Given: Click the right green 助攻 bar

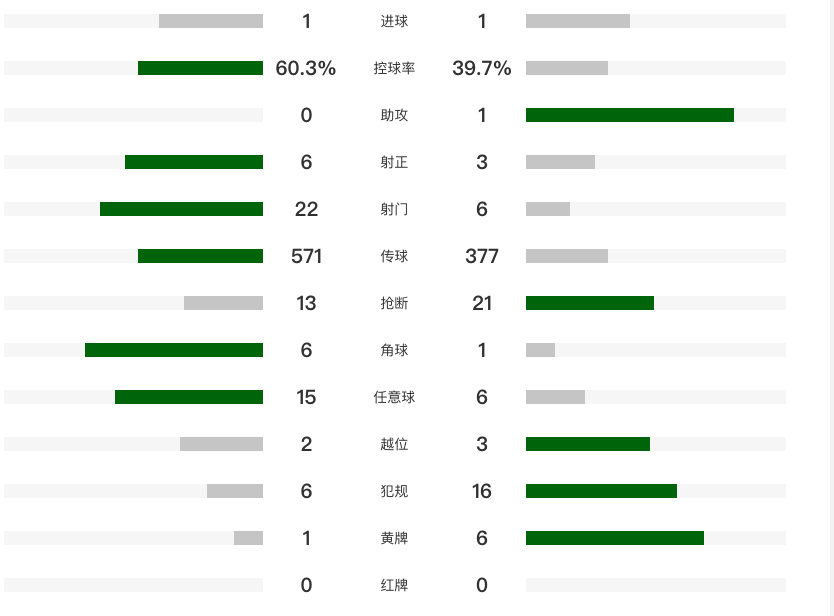Looking at the screenshot, I should click(630, 115).
